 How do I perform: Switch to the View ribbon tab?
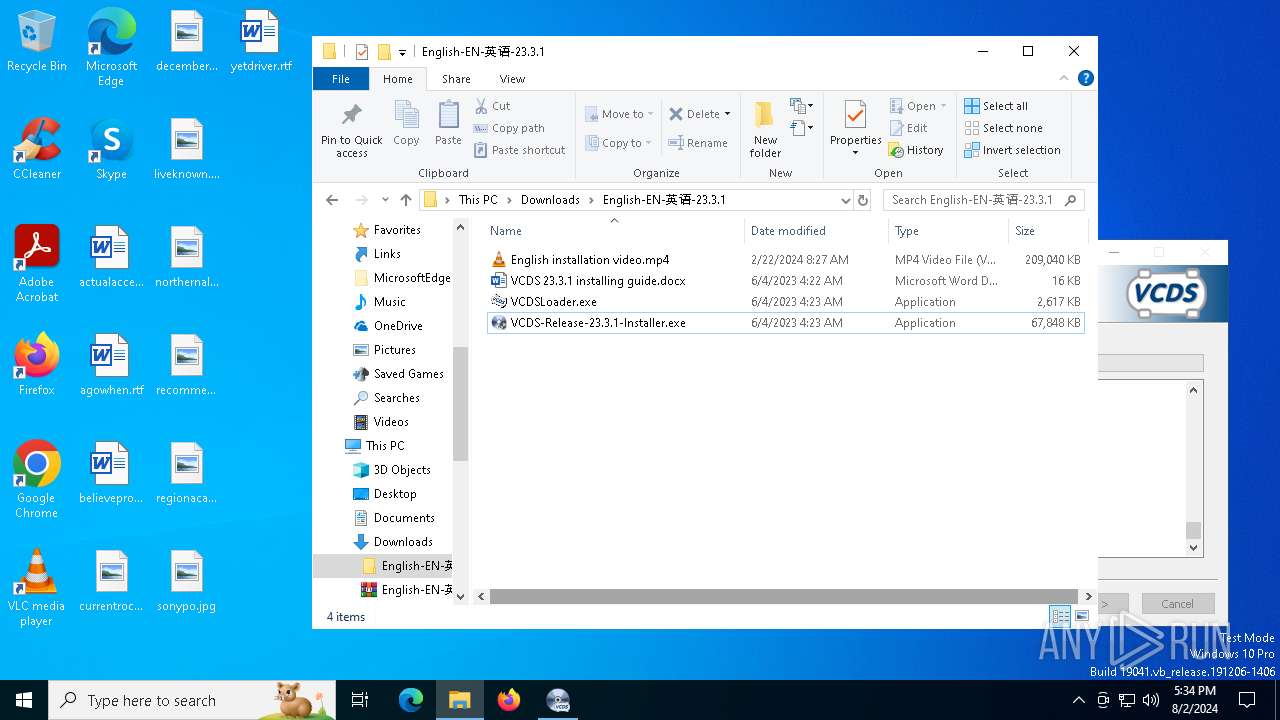(x=512, y=79)
